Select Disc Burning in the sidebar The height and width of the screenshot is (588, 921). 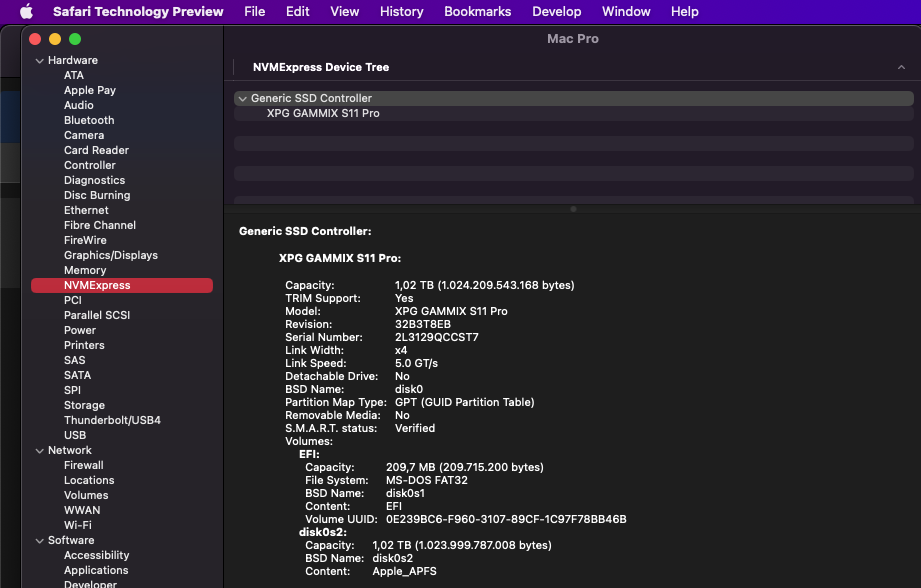click(97, 195)
